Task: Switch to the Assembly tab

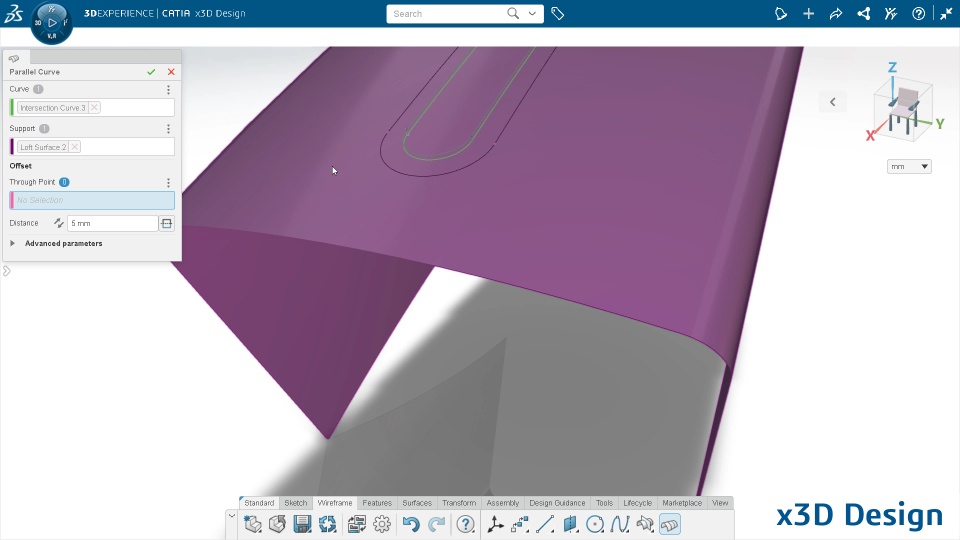Action: (x=503, y=503)
